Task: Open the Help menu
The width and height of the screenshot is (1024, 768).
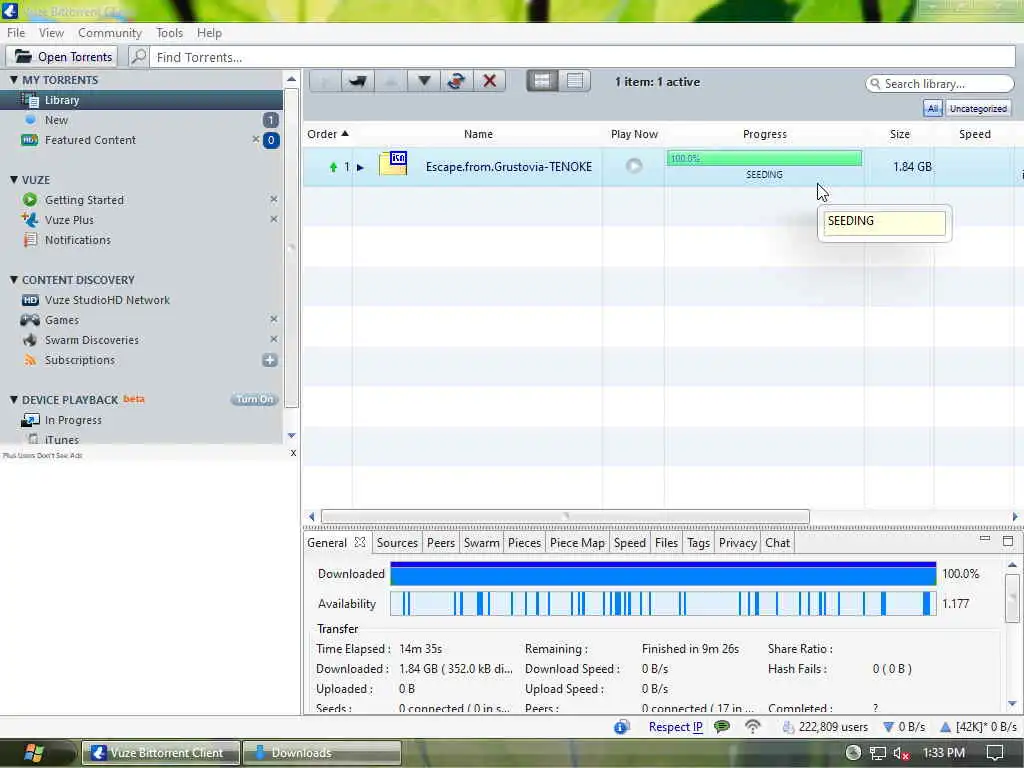Action: tap(209, 33)
